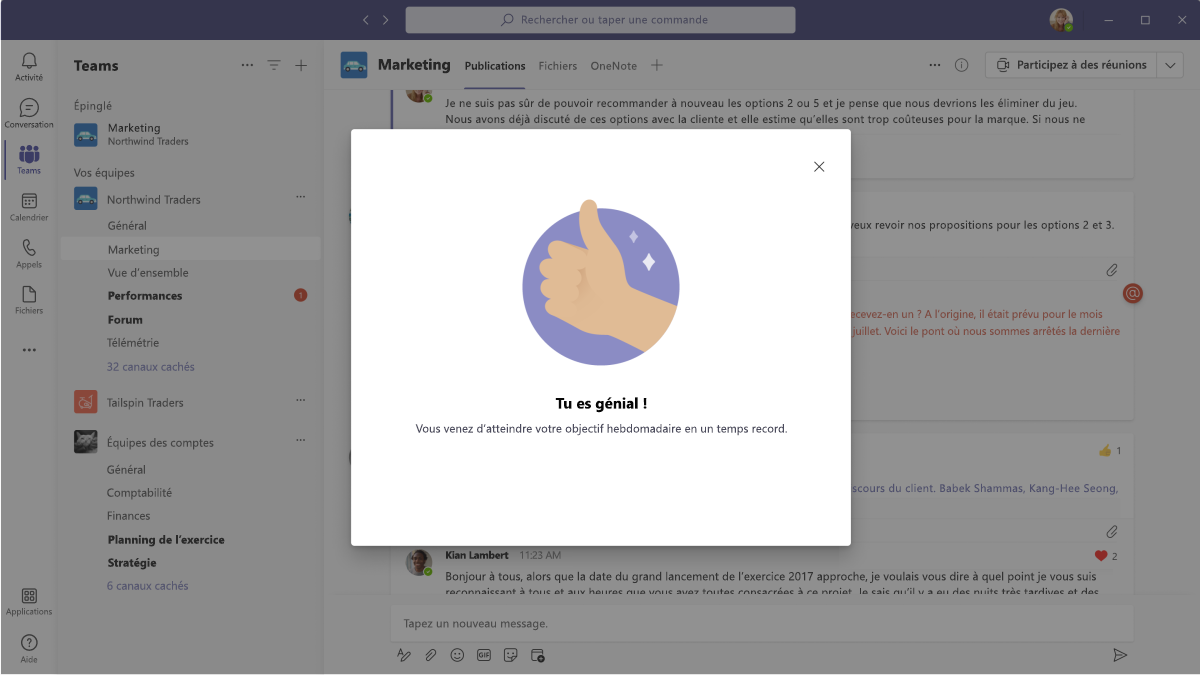Open channel info icon
This screenshot has height=675, width=1200.
[961, 65]
